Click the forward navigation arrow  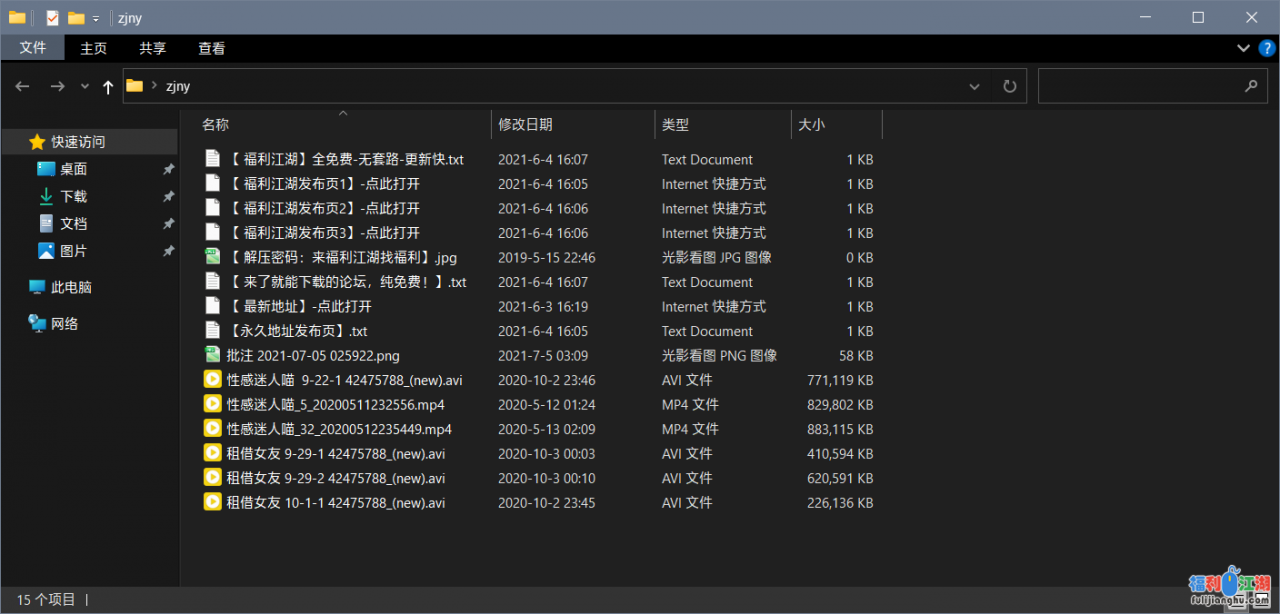(x=57, y=86)
